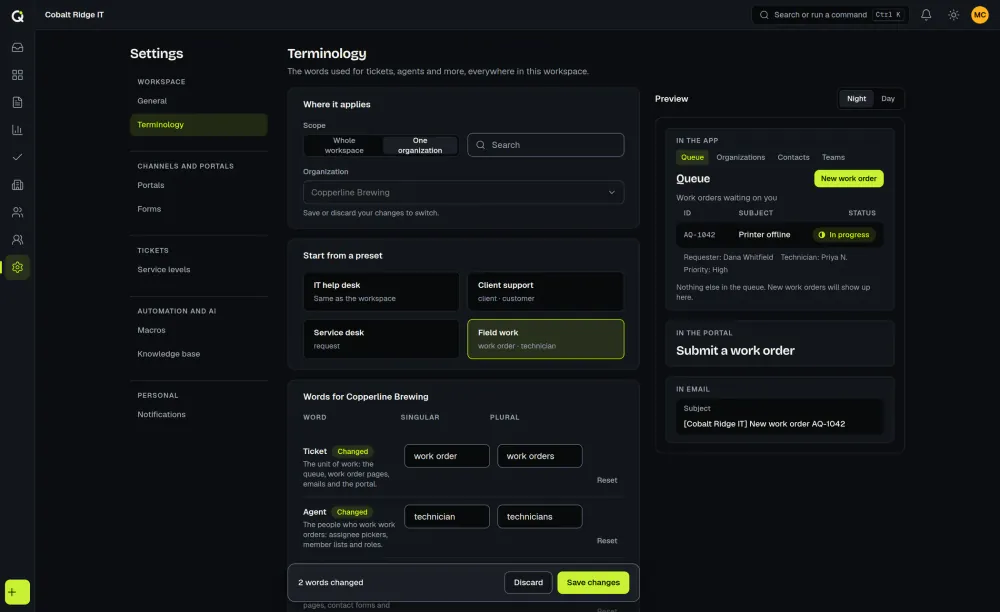Open the bar chart reports icon
The height and width of the screenshot is (612, 1000).
pos(17,130)
